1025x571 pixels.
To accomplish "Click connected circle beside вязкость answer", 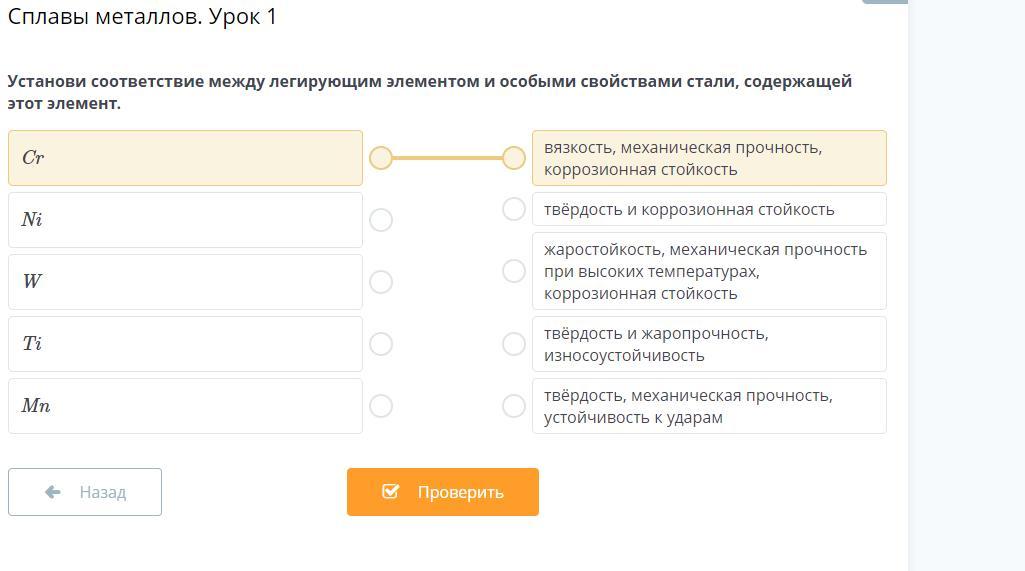I will pos(514,158).
